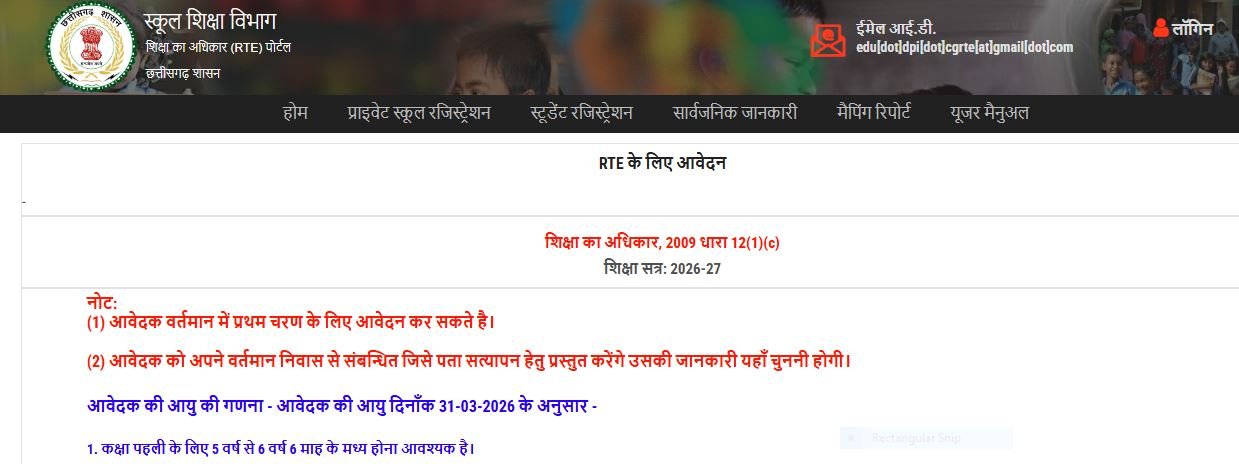
Task: Click the red email envelope icon
Action: coord(827,40)
